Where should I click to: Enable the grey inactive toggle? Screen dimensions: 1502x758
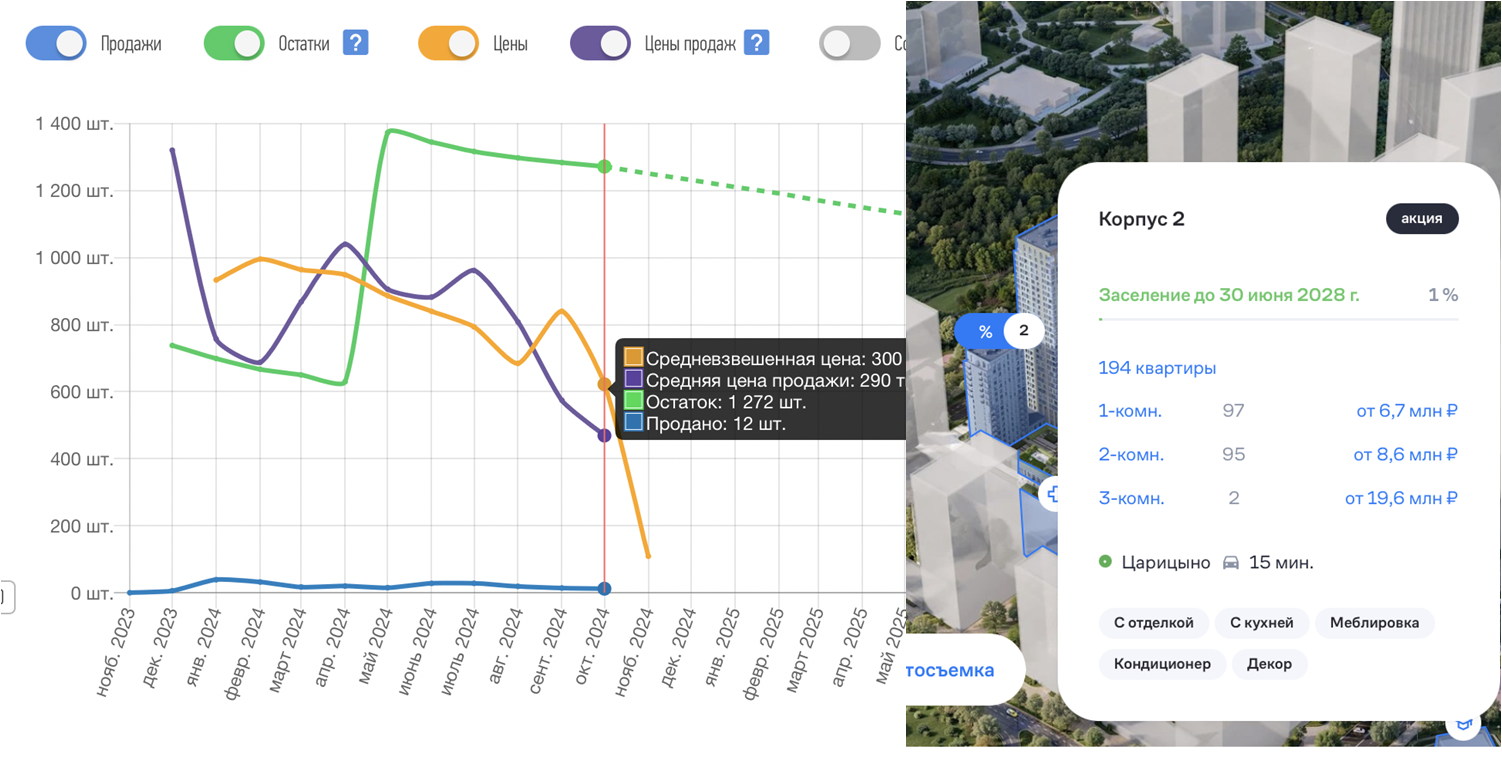[x=849, y=44]
